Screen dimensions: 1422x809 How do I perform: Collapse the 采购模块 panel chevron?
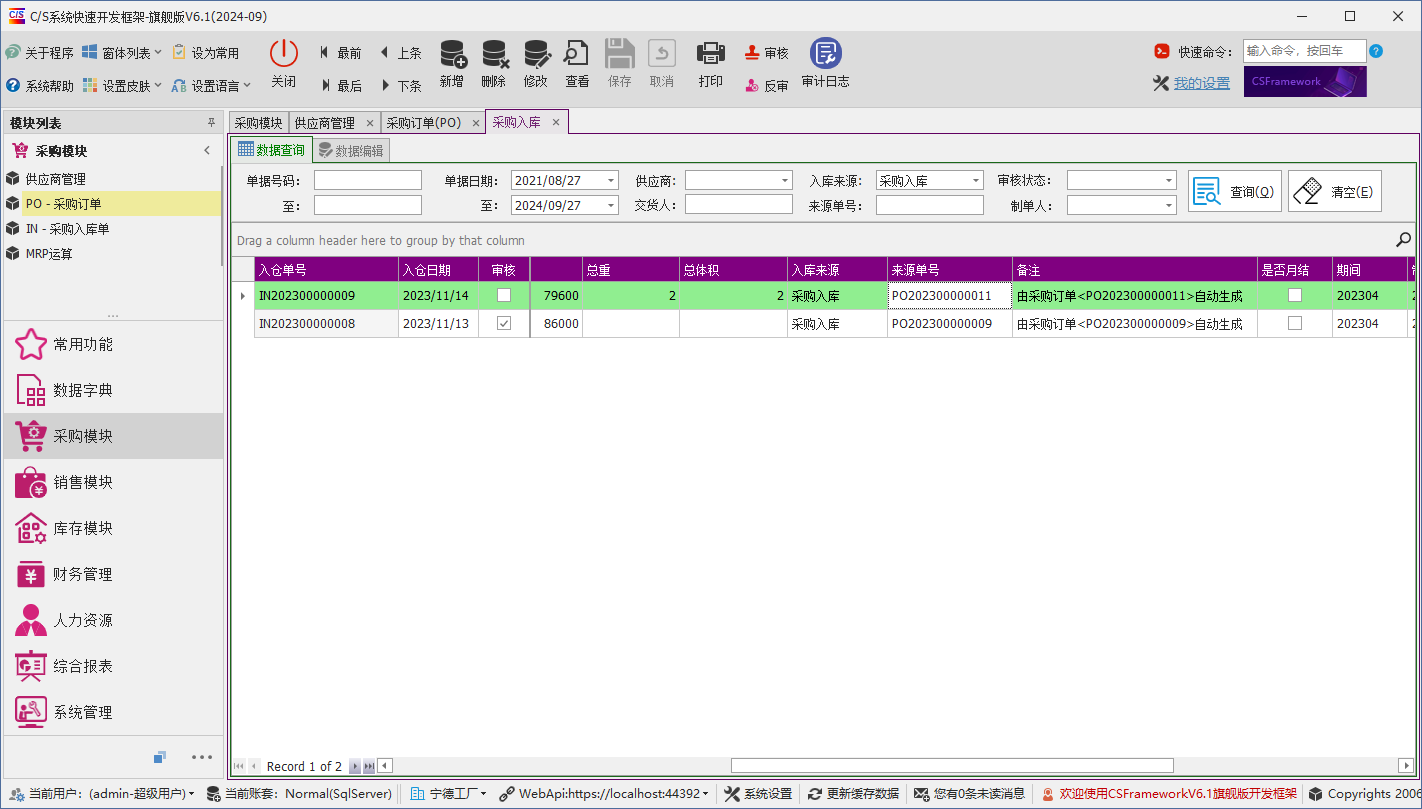(207, 151)
